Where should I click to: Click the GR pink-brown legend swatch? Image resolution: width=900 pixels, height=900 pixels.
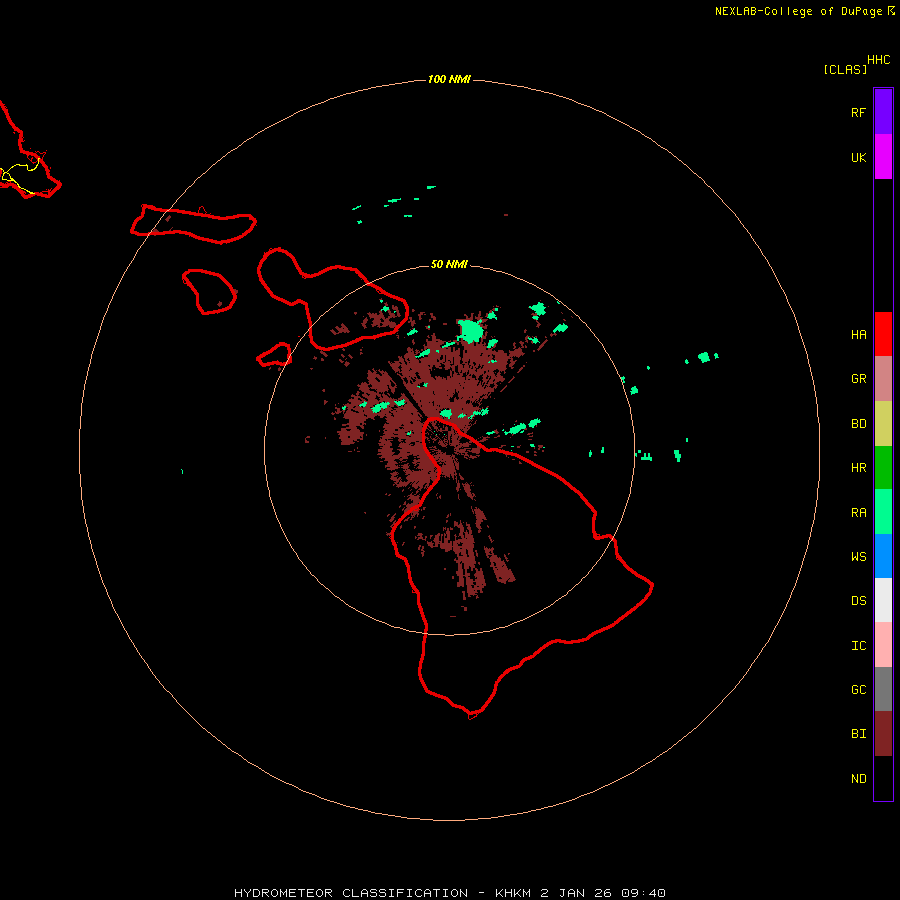[x=883, y=379]
